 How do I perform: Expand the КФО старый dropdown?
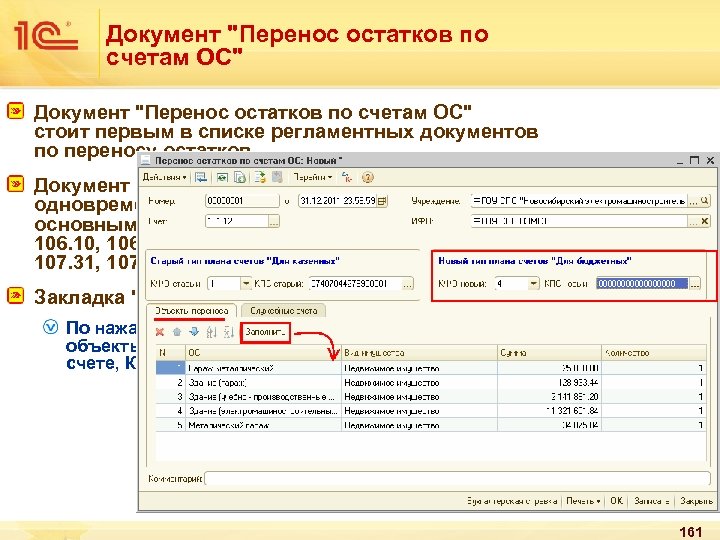pos(246,284)
